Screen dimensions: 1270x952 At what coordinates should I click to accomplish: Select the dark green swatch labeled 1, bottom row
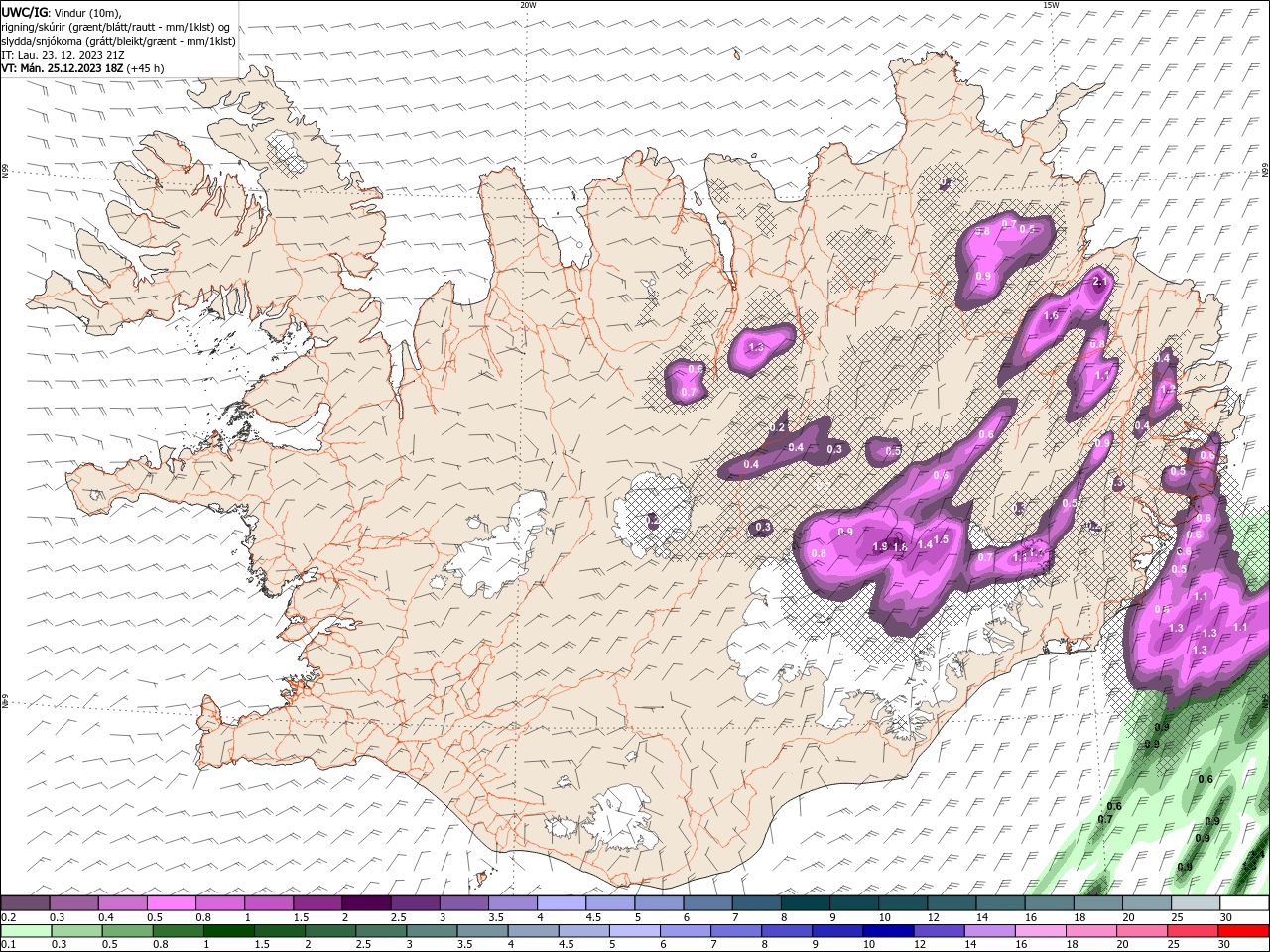pos(228,931)
